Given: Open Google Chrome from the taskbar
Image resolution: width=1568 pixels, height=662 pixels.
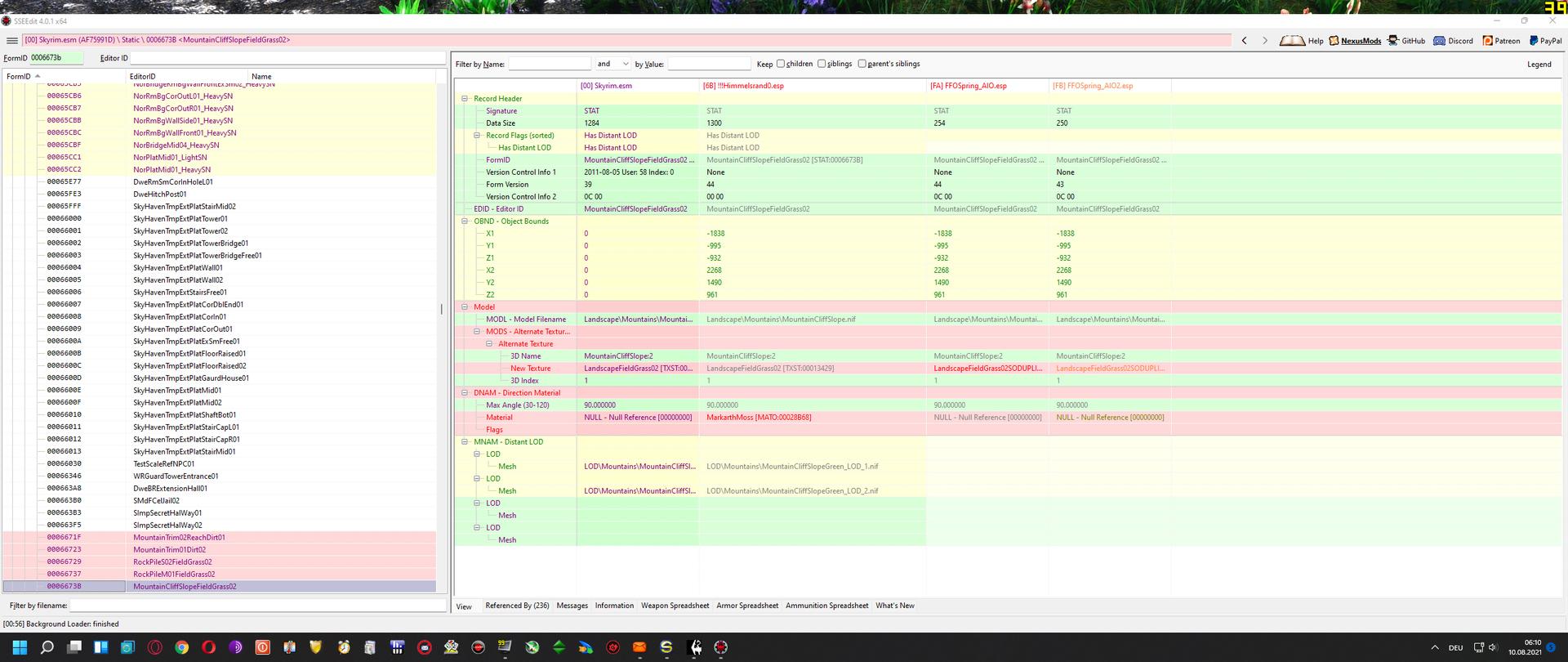Looking at the screenshot, I should [181, 647].
